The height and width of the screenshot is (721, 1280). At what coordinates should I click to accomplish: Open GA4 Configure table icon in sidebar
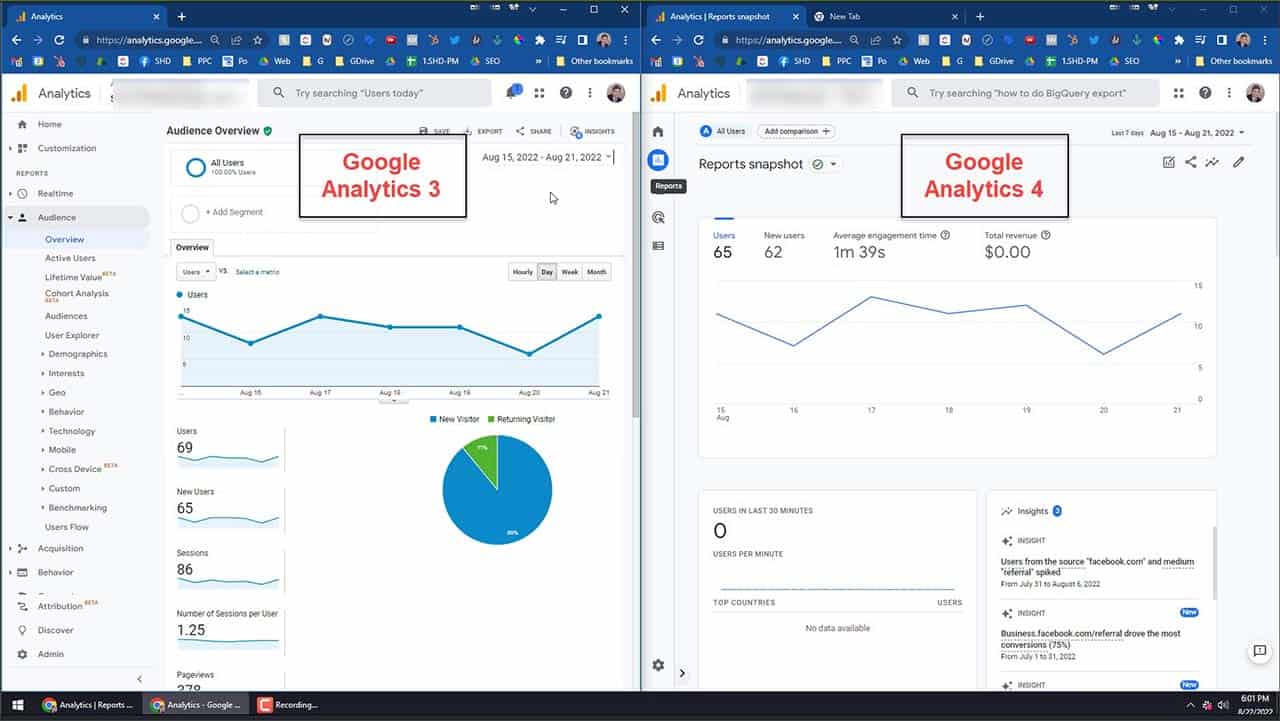tap(658, 246)
